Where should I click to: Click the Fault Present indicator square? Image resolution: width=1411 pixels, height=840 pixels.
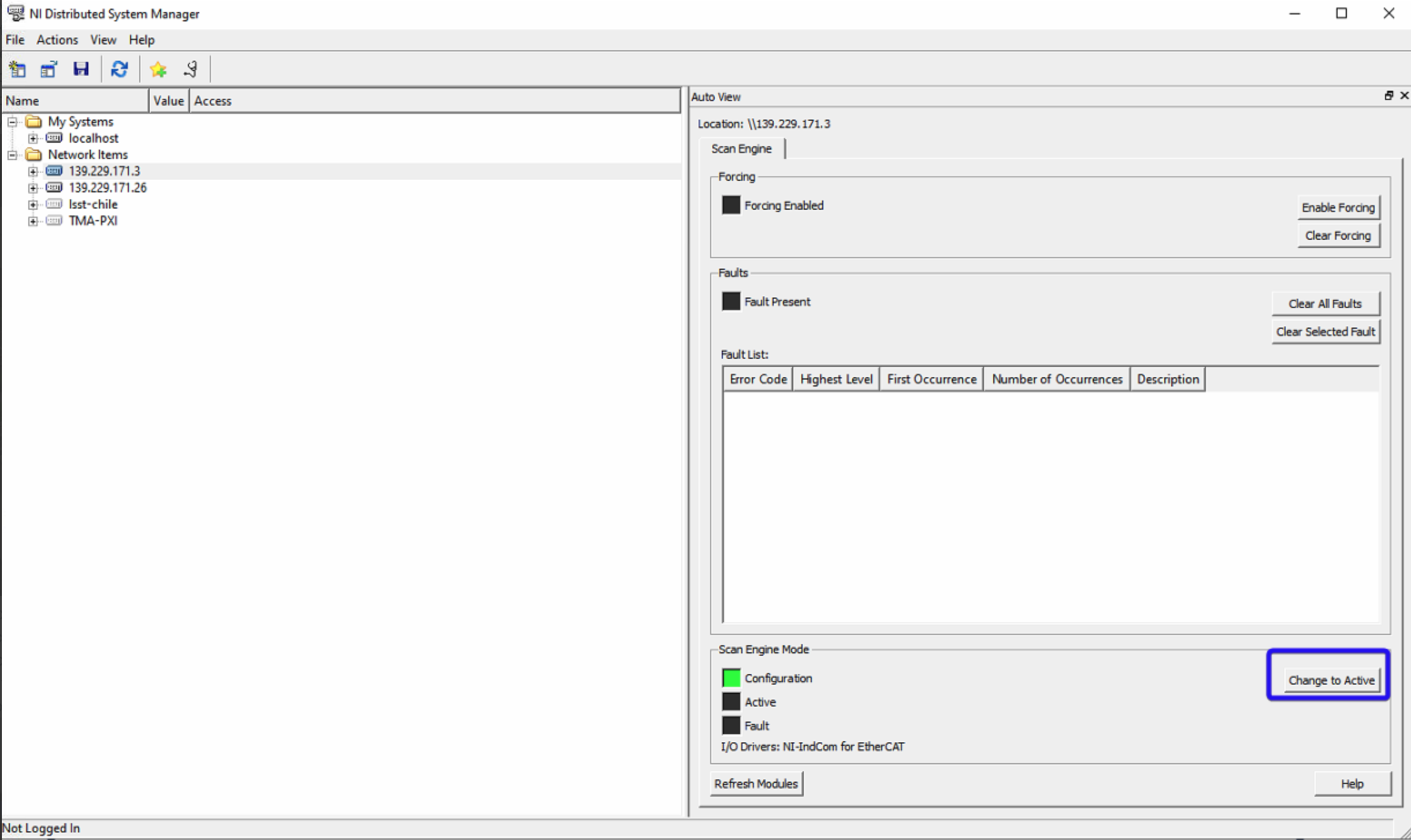(x=731, y=301)
